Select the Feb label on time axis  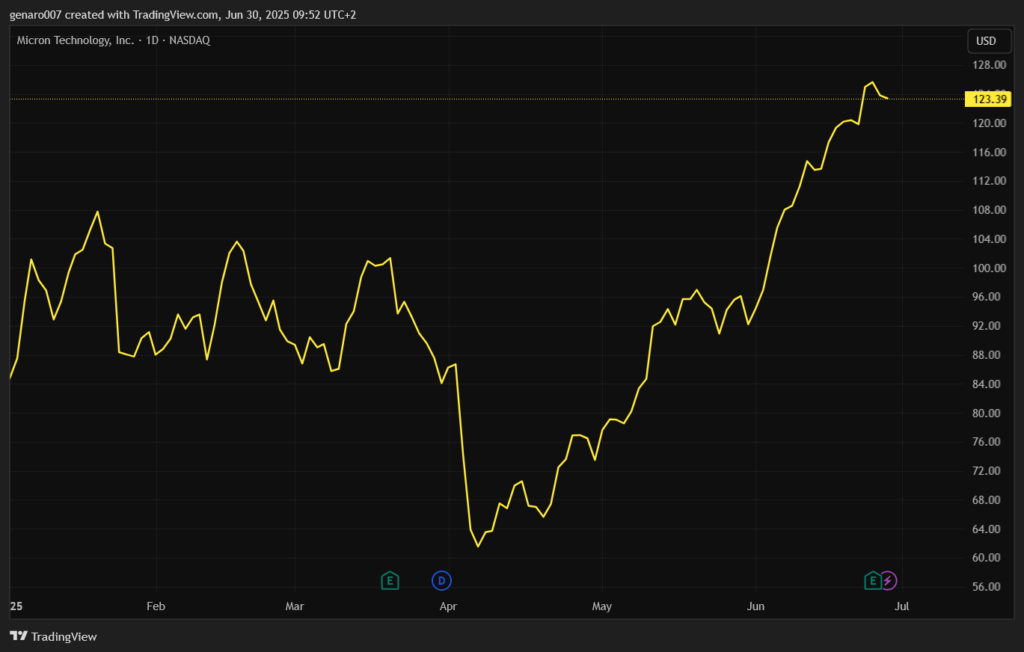click(x=155, y=606)
